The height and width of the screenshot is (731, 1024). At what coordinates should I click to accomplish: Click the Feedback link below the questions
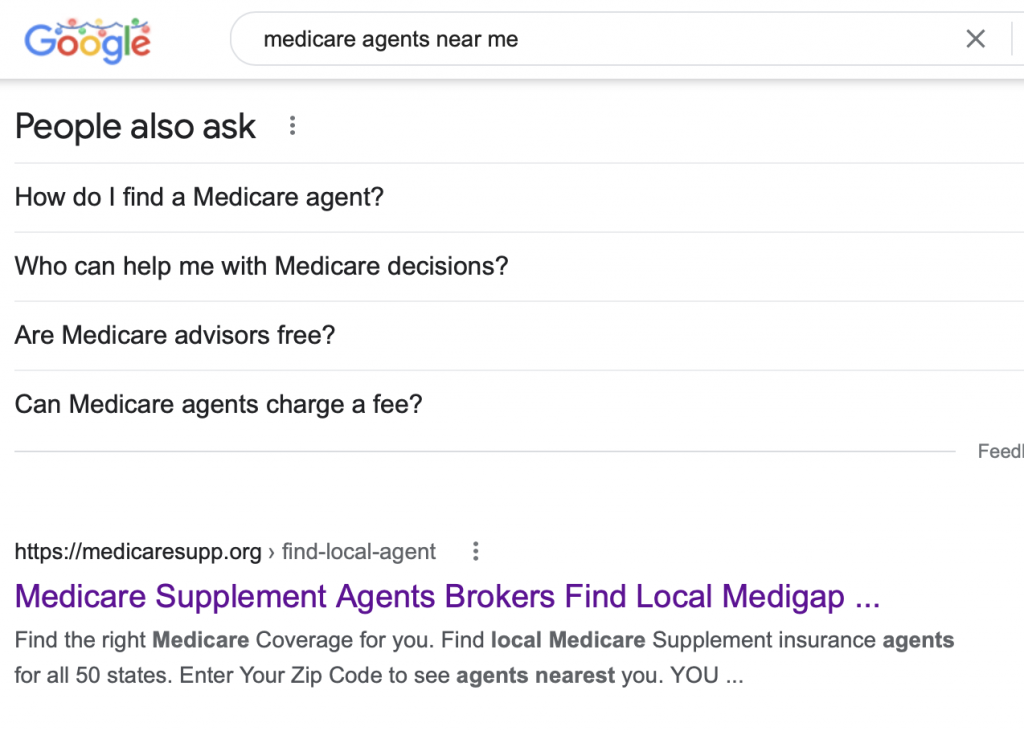(1000, 451)
